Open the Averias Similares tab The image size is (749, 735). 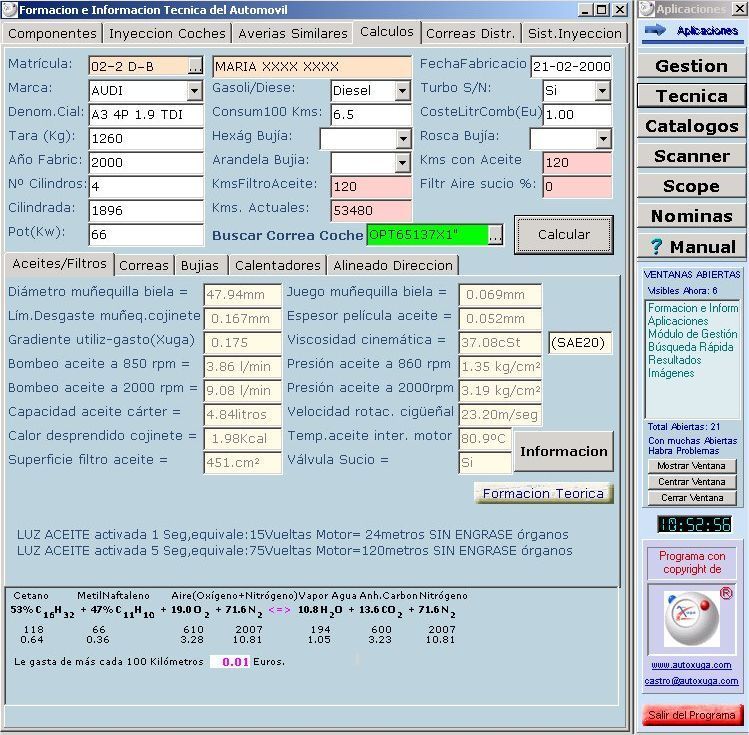pyautogui.click(x=292, y=33)
